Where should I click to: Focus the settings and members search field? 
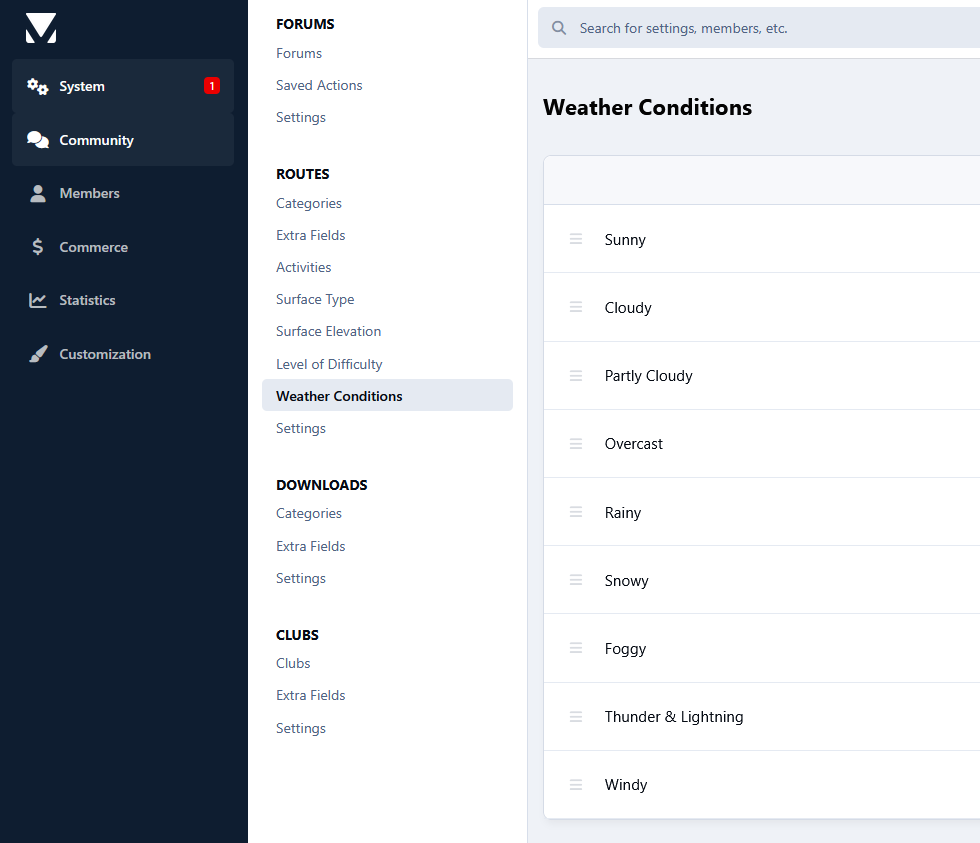tap(759, 28)
